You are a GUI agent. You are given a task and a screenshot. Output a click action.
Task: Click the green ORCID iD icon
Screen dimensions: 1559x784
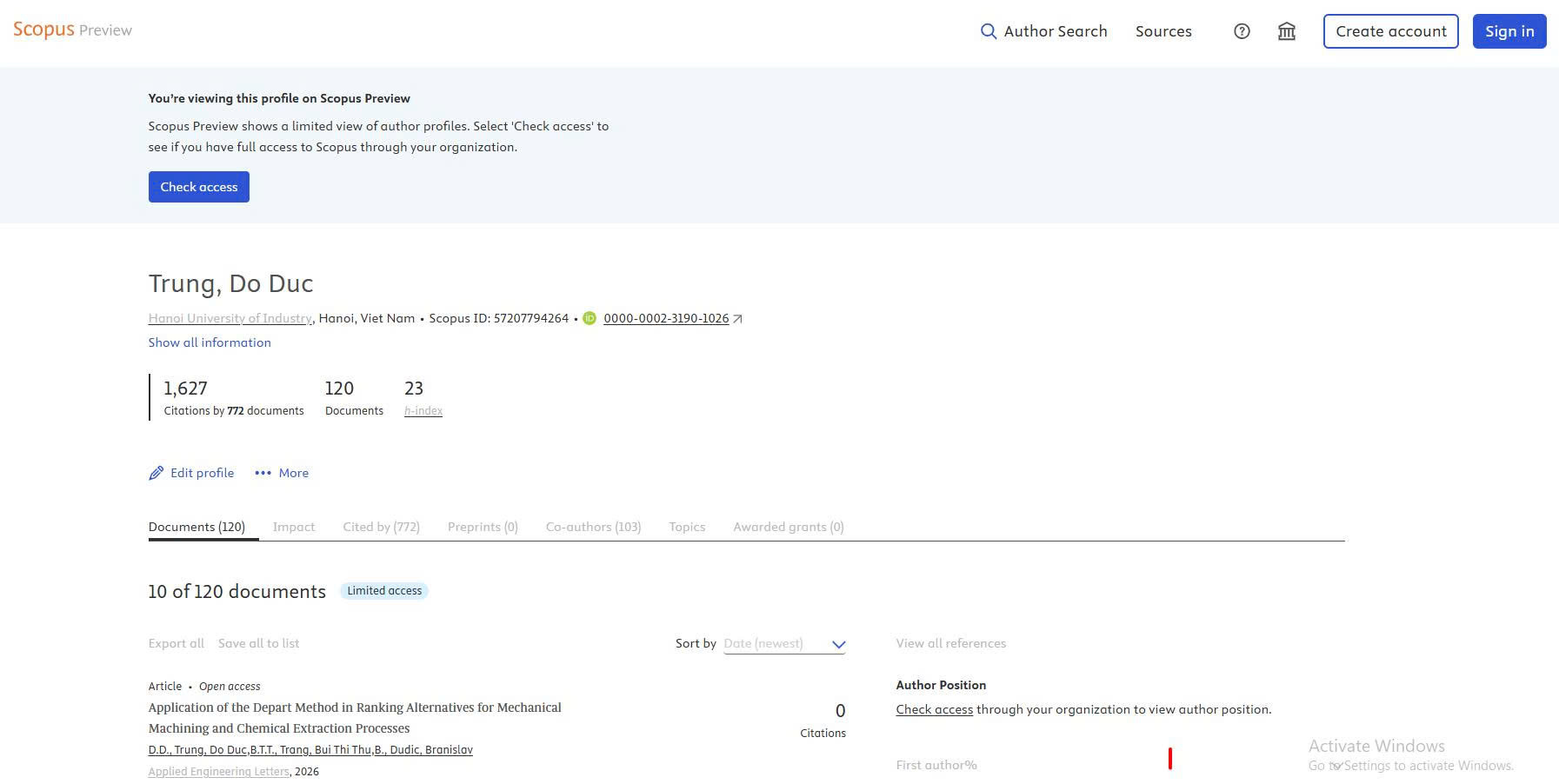pos(590,318)
